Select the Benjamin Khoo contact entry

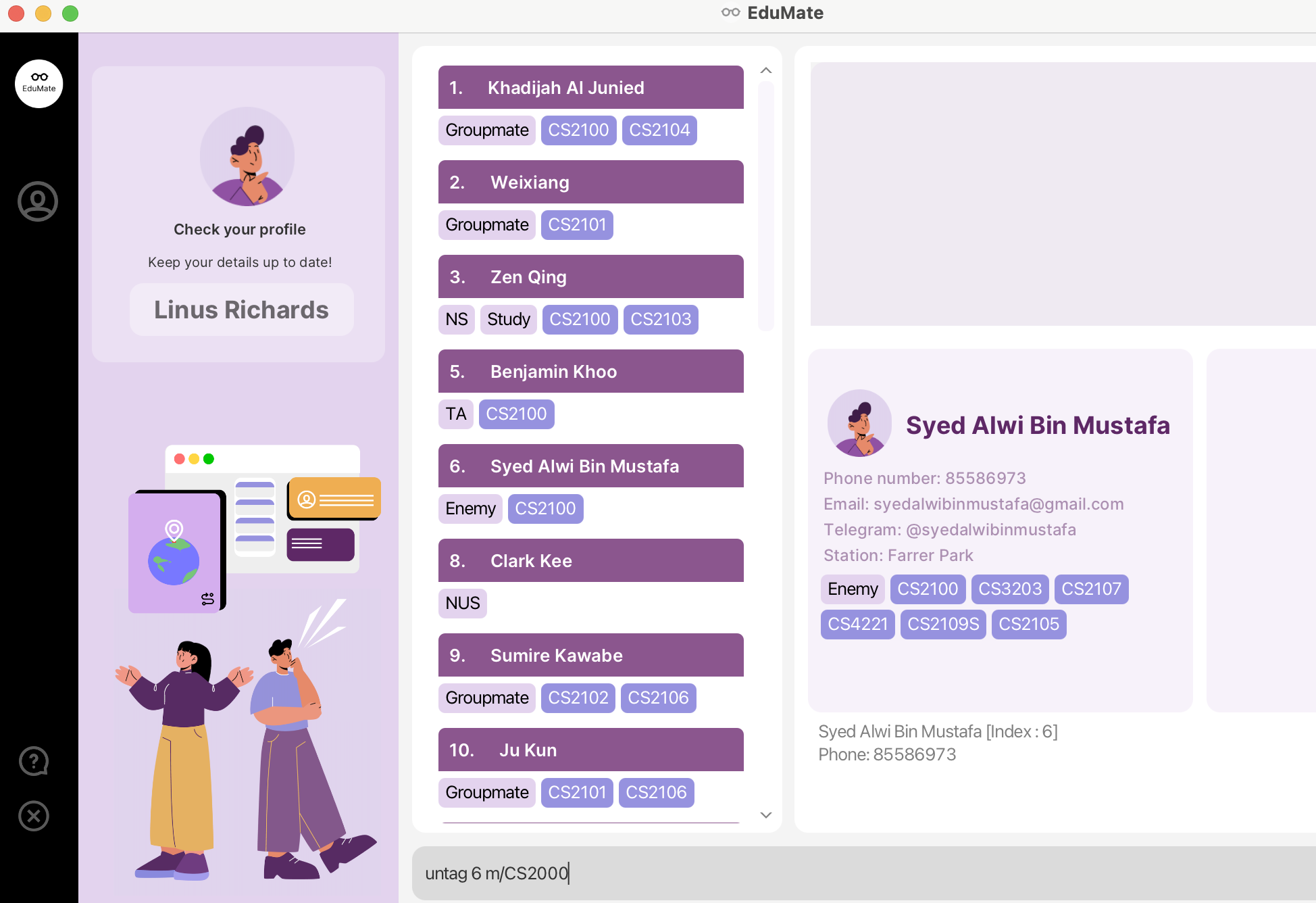[590, 372]
